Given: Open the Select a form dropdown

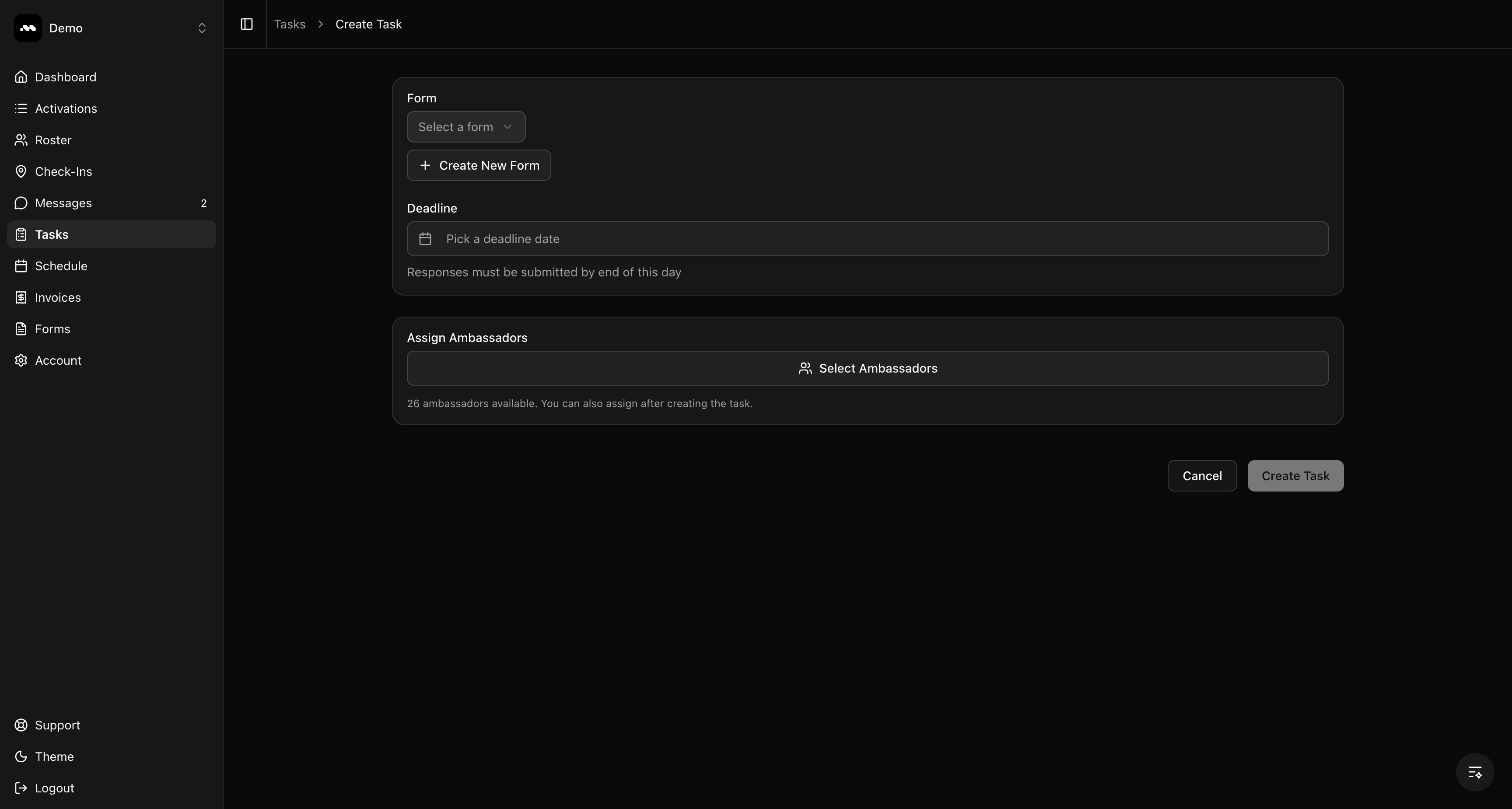Looking at the screenshot, I should pos(465,127).
